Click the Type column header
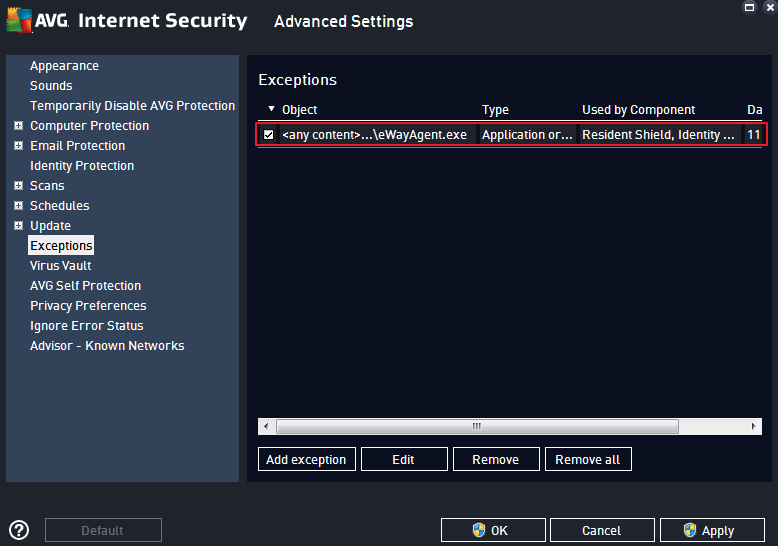Screen dimensions: 778x546 pos(495,110)
